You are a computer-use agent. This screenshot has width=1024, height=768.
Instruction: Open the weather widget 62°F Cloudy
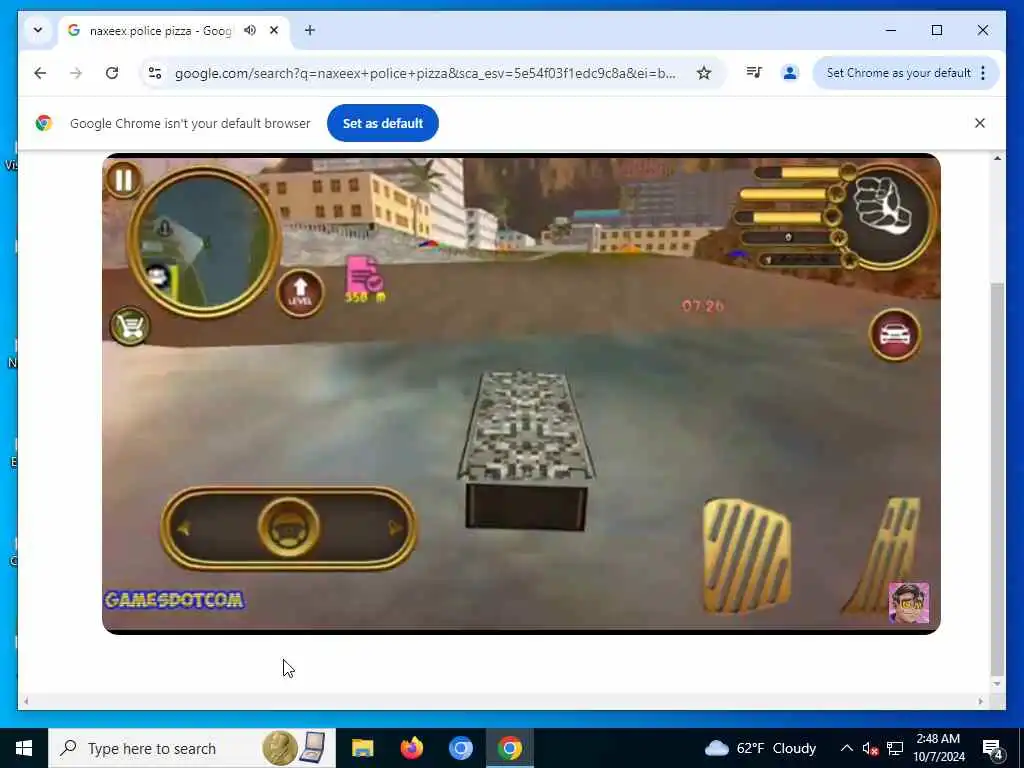(x=761, y=748)
